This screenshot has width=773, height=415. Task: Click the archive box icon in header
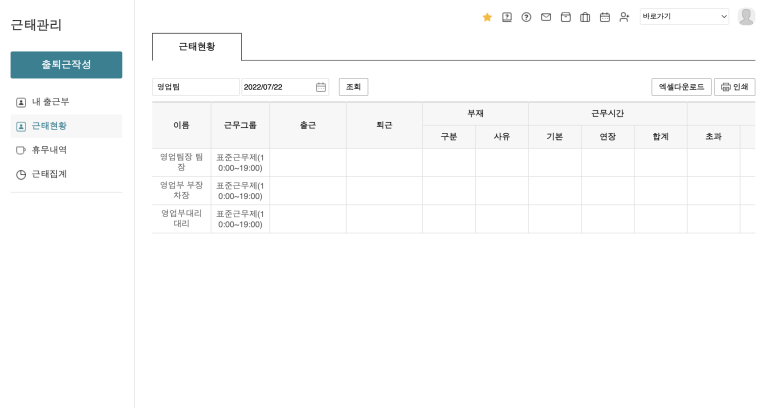tap(565, 17)
